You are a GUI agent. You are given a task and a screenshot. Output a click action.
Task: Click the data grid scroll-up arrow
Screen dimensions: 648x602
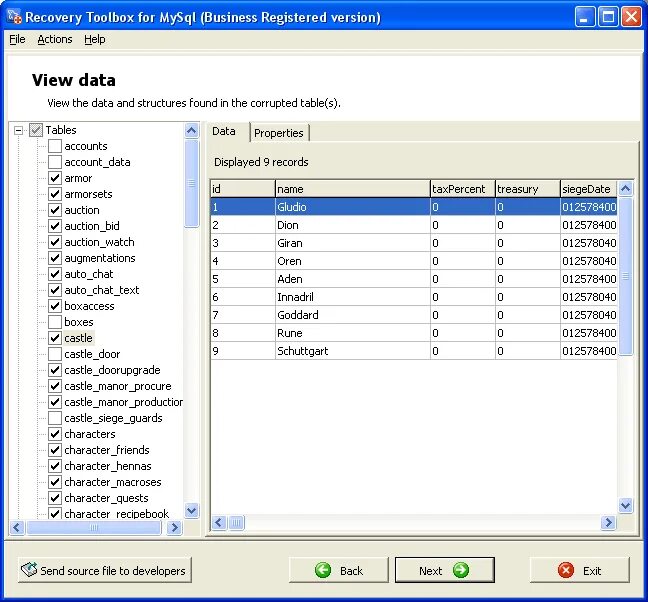tap(626, 189)
